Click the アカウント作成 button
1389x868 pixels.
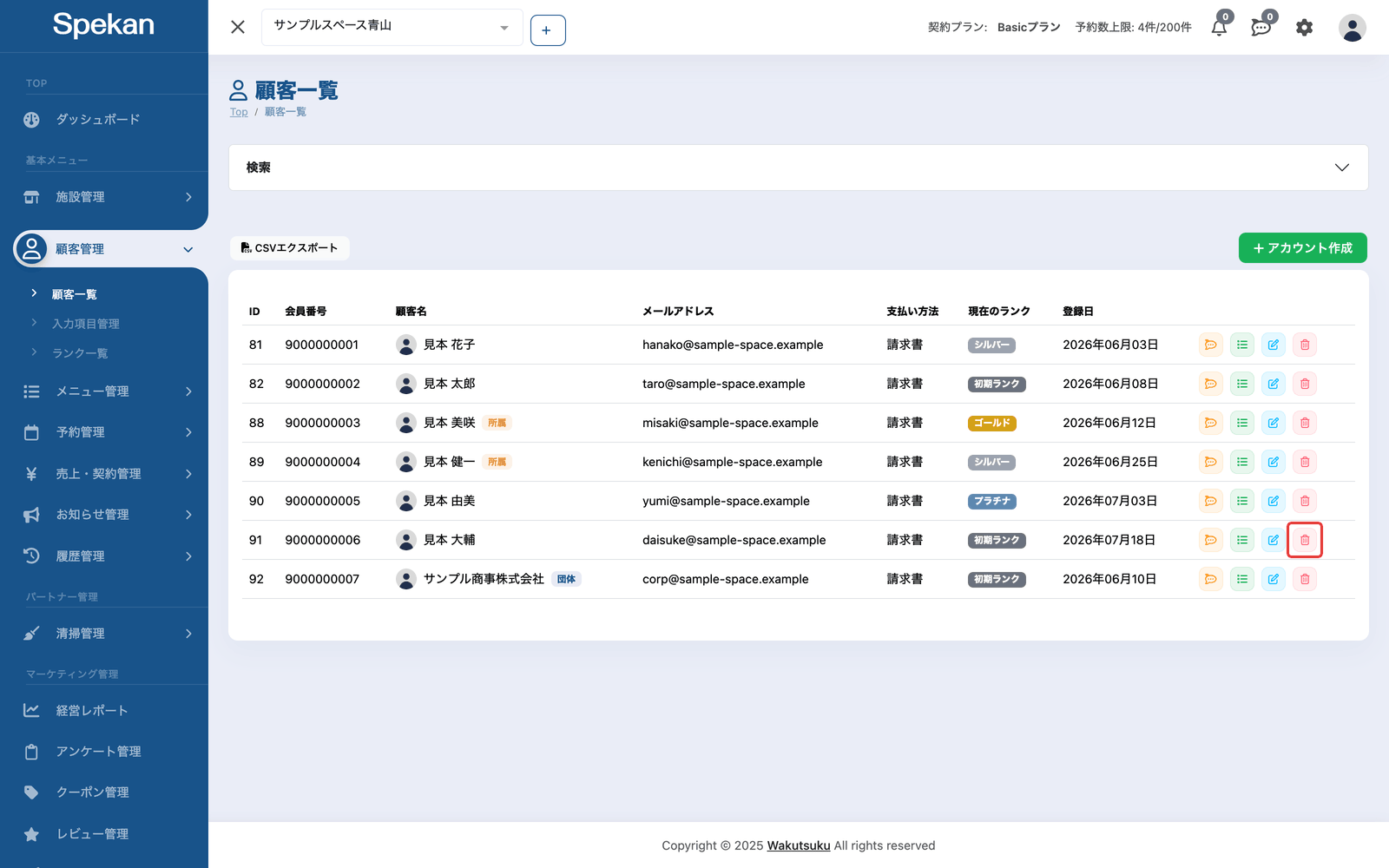pyautogui.click(x=1302, y=247)
